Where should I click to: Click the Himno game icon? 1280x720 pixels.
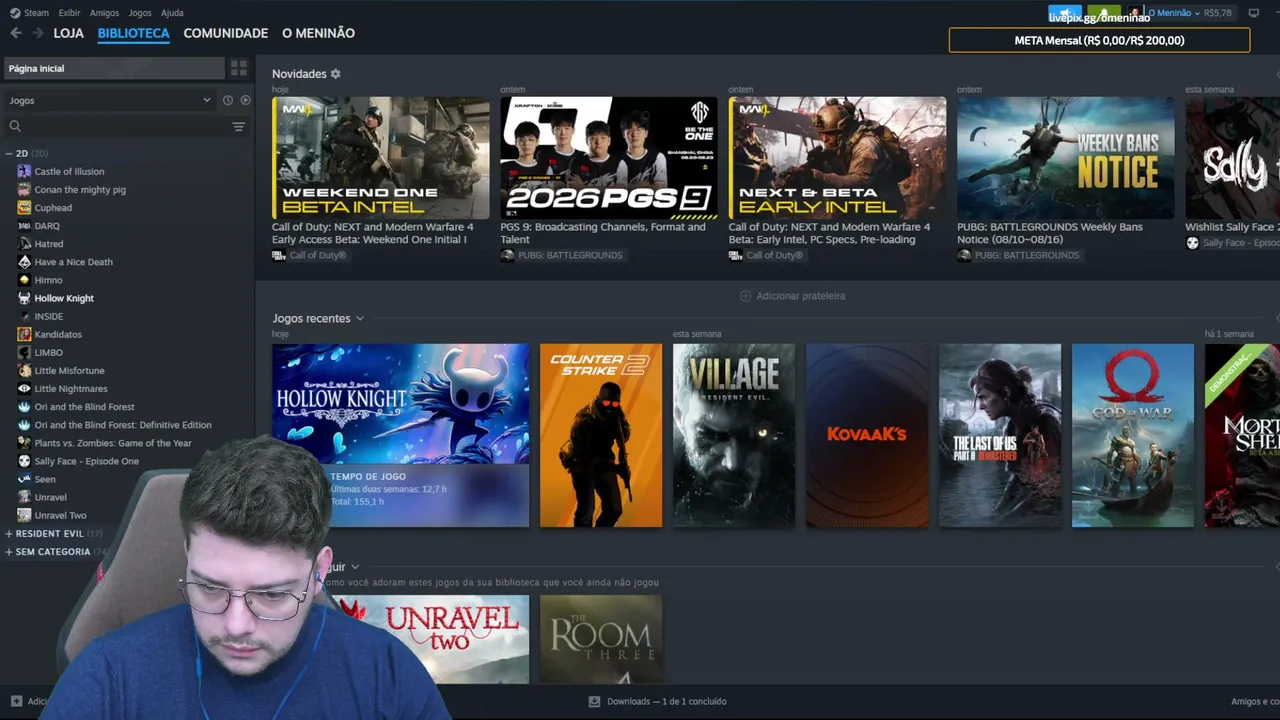coord(24,280)
